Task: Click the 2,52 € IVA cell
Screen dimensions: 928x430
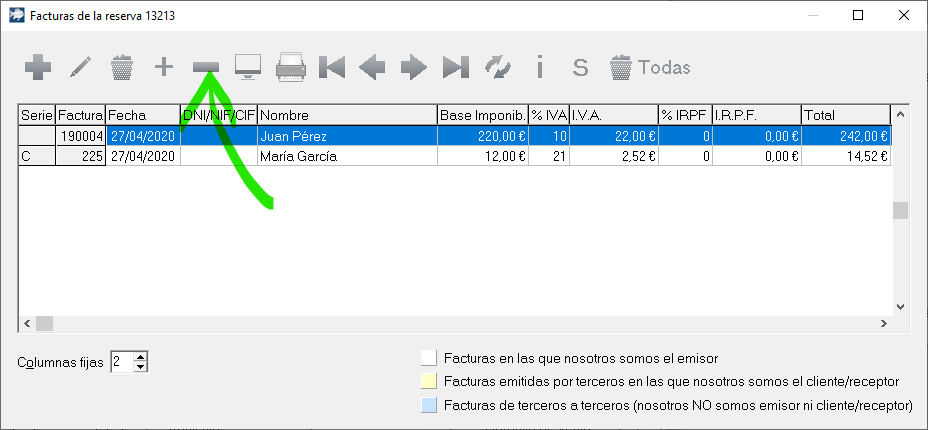Action: [614, 157]
